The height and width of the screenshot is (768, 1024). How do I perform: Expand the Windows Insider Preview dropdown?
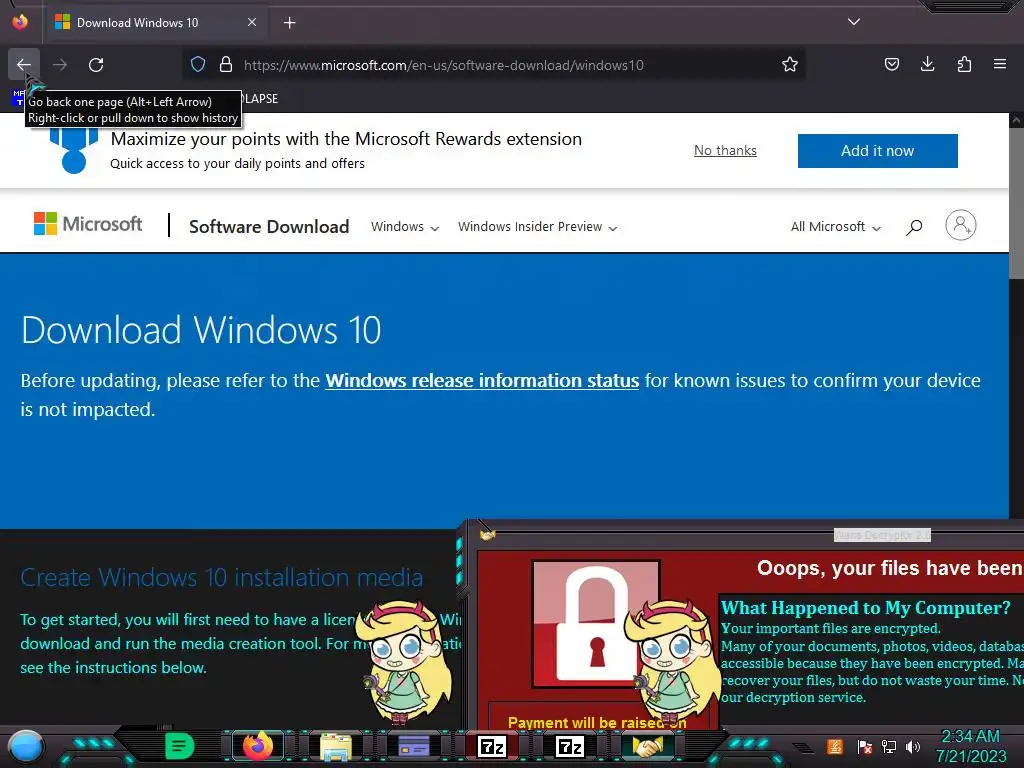pyautogui.click(x=537, y=227)
